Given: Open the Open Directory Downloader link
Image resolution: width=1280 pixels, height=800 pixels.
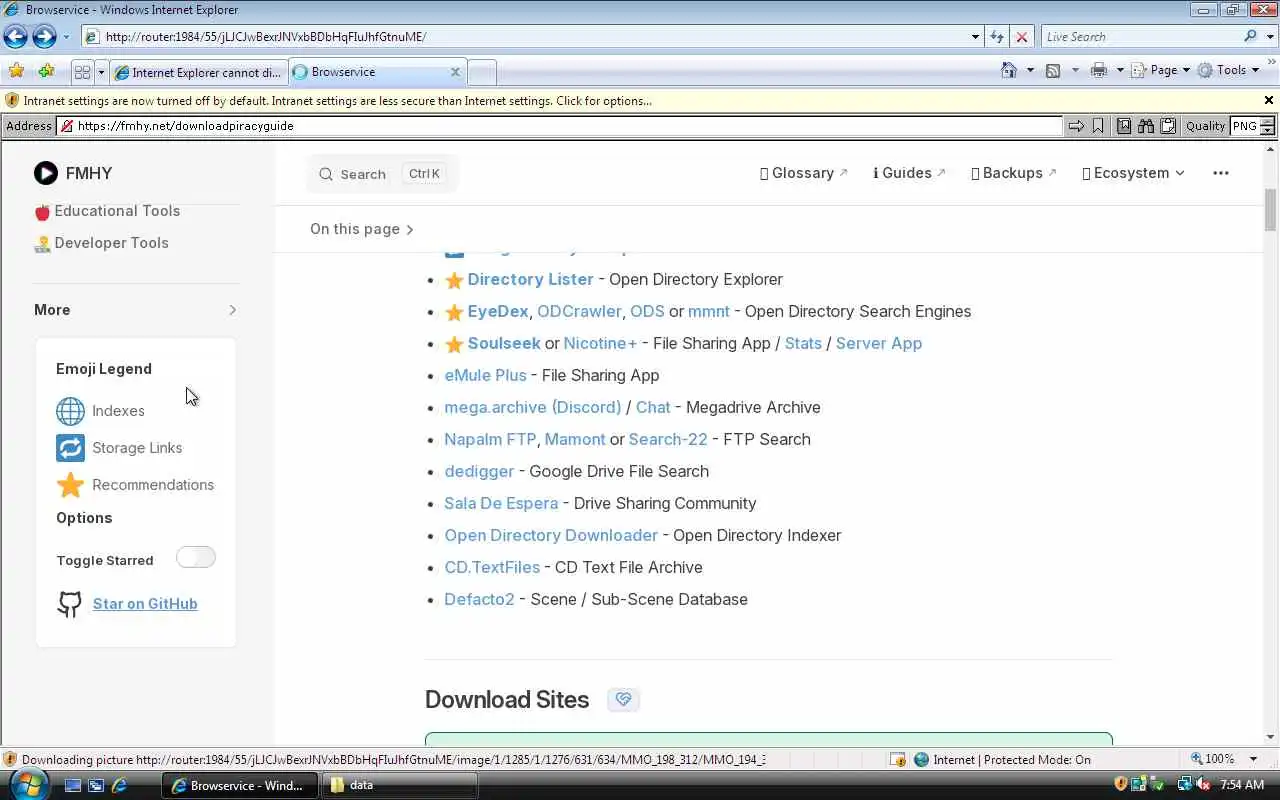Looking at the screenshot, I should coord(551,535).
